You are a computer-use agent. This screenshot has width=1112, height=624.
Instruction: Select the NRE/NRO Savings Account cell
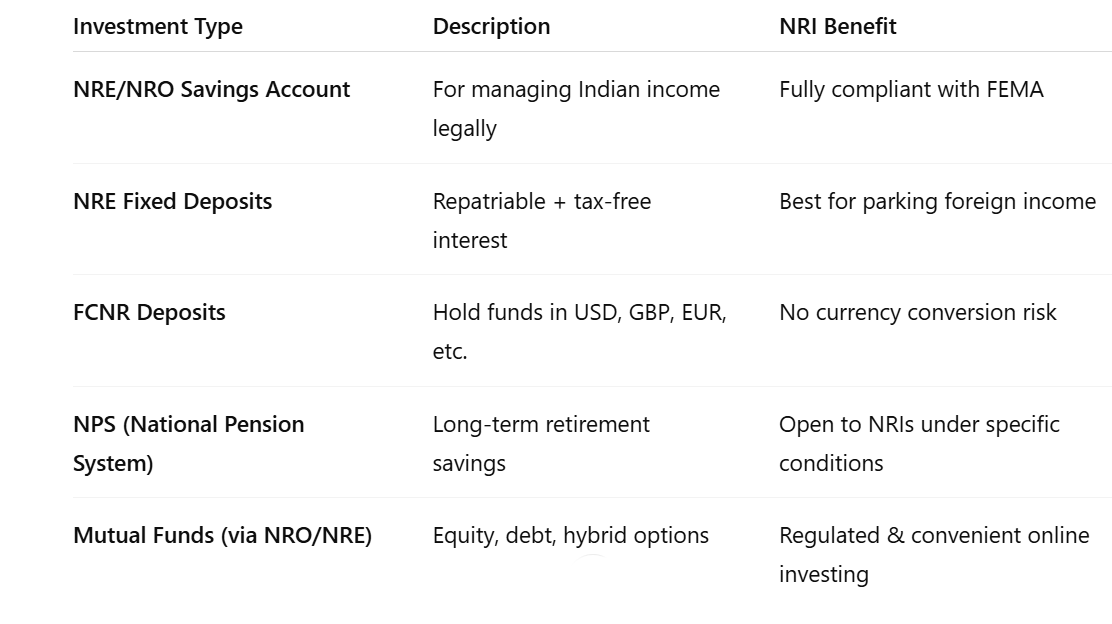211,89
